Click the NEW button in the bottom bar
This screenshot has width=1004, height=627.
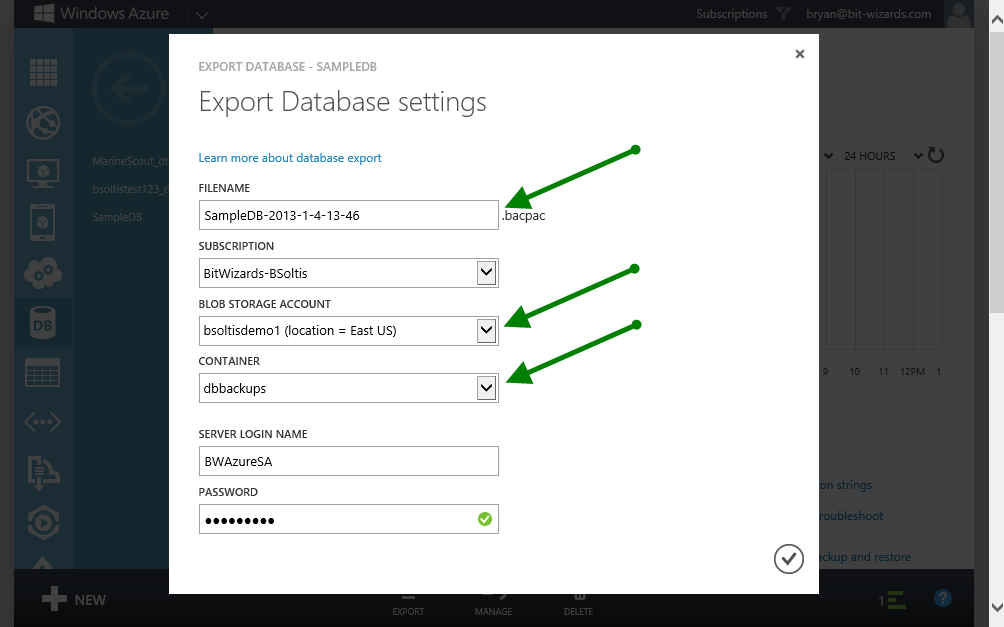pyautogui.click(x=74, y=599)
